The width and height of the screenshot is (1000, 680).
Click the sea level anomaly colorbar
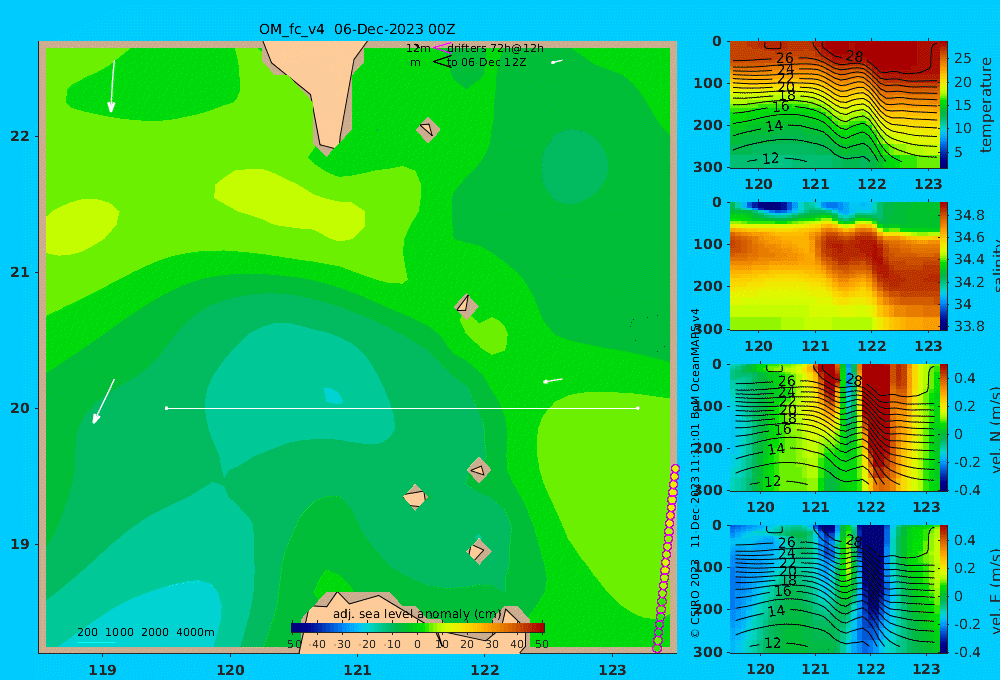pos(418,628)
